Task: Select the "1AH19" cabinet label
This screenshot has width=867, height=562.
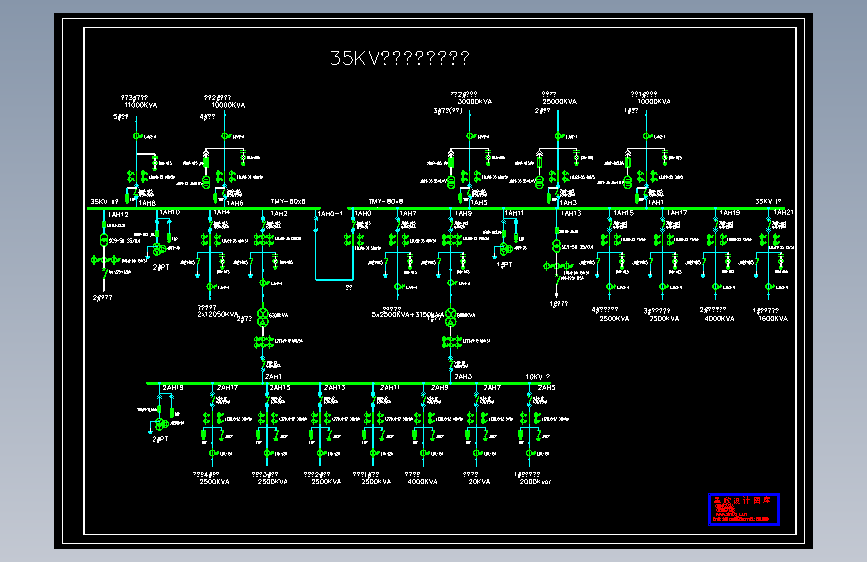Action: [x=730, y=212]
